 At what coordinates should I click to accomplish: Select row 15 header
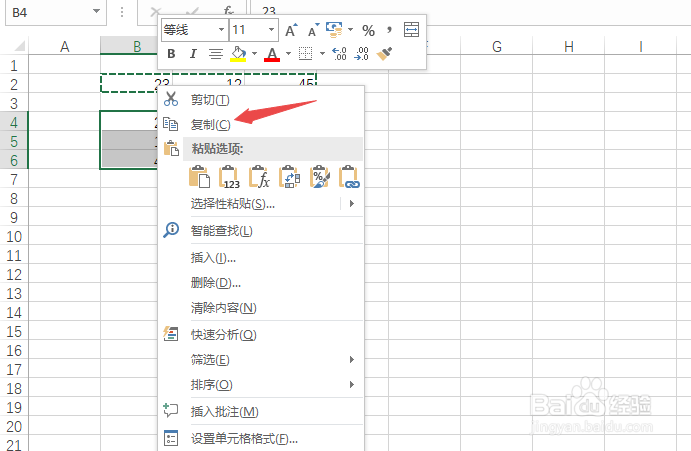pos(14,332)
